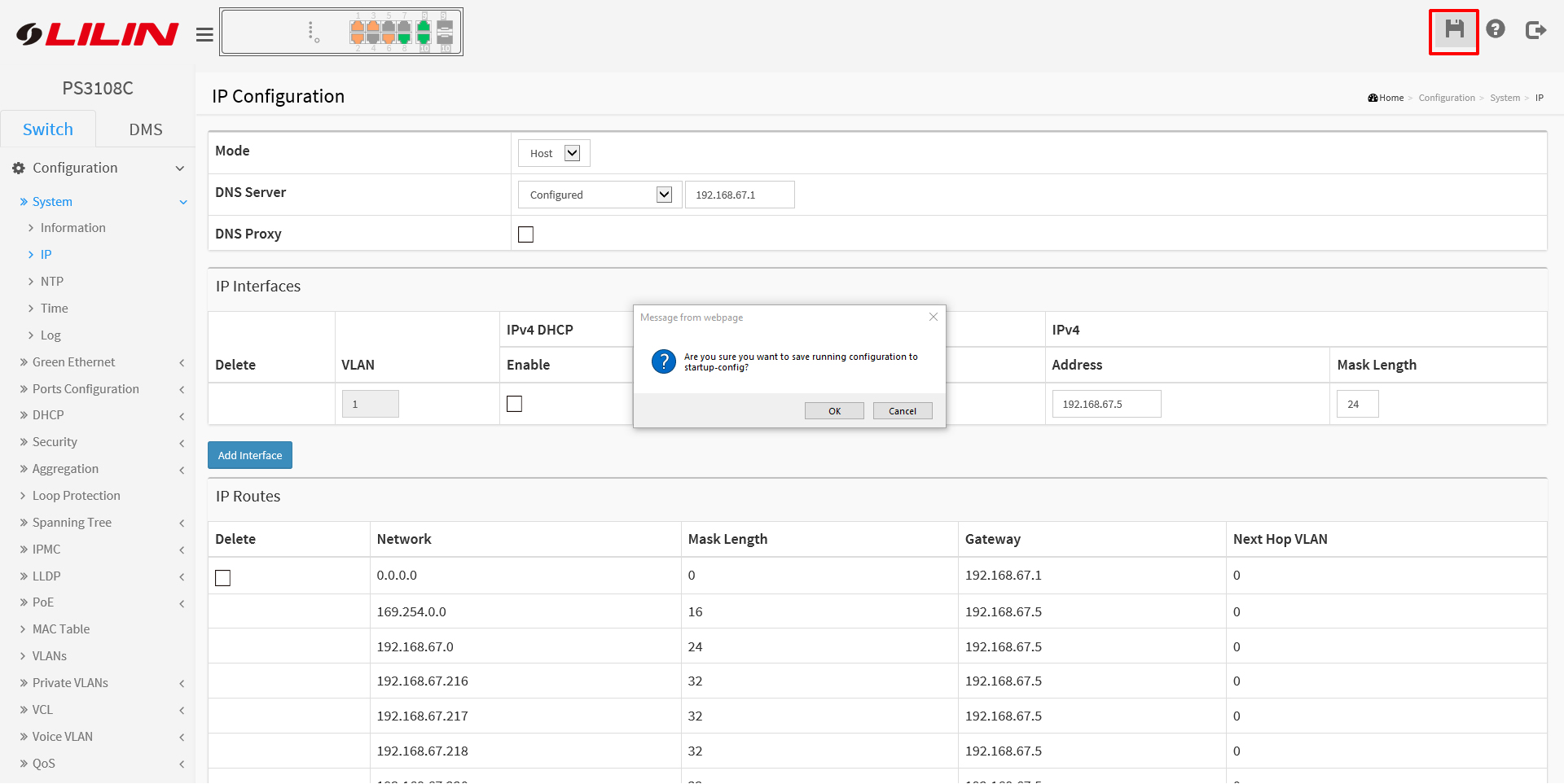Close the webpage message dialog with X
This screenshot has height=784, width=1564.
(934, 317)
